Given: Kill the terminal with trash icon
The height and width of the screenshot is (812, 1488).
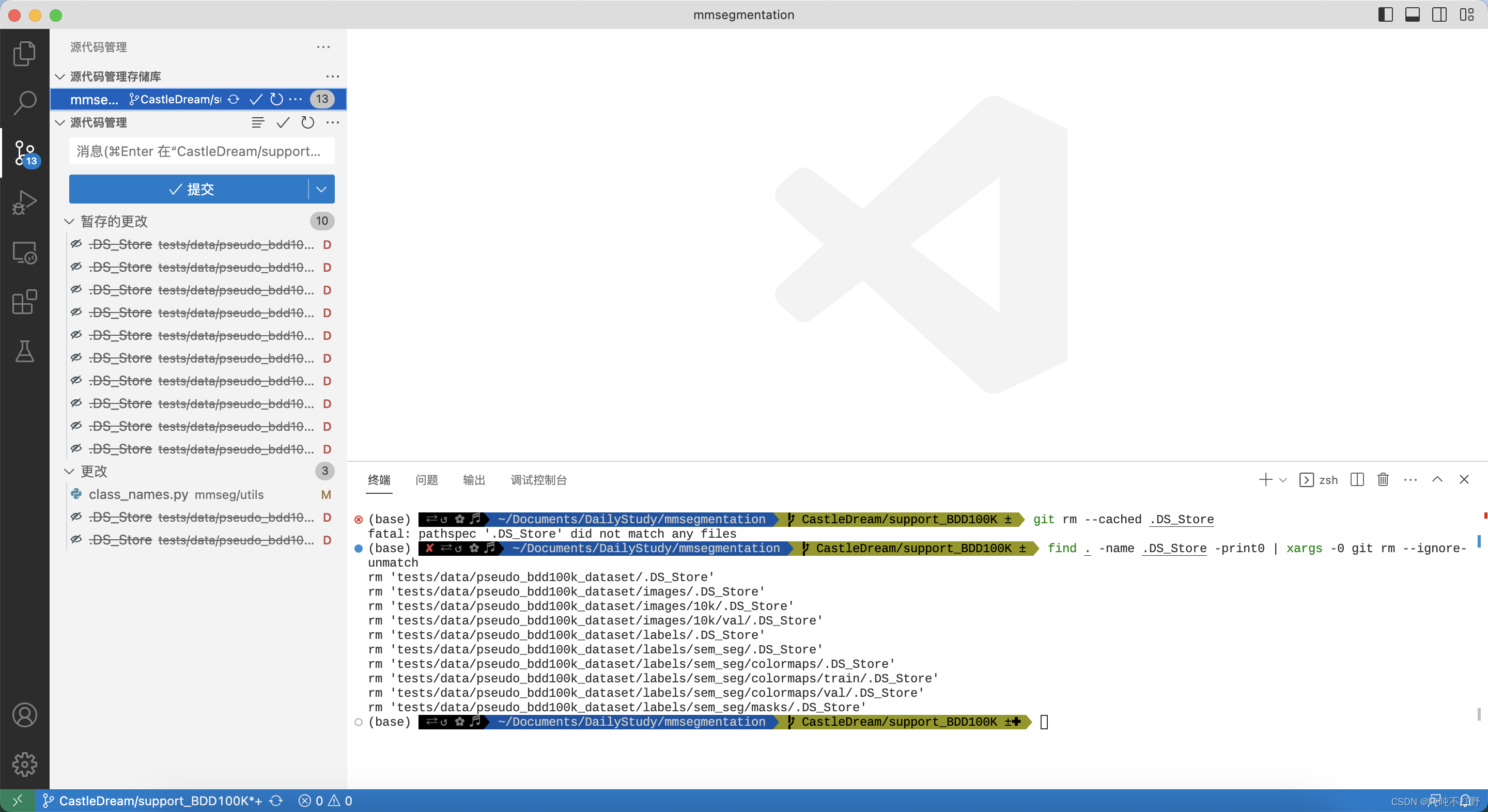Looking at the screenshot, I should coord(1383,479).
